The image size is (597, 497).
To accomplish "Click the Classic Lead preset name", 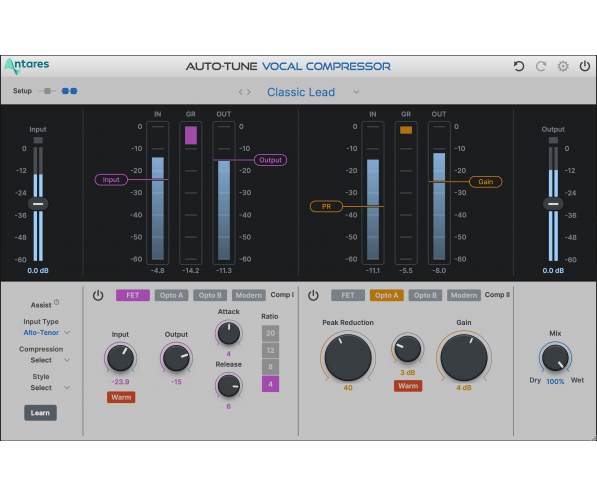I will pos(301,92).
